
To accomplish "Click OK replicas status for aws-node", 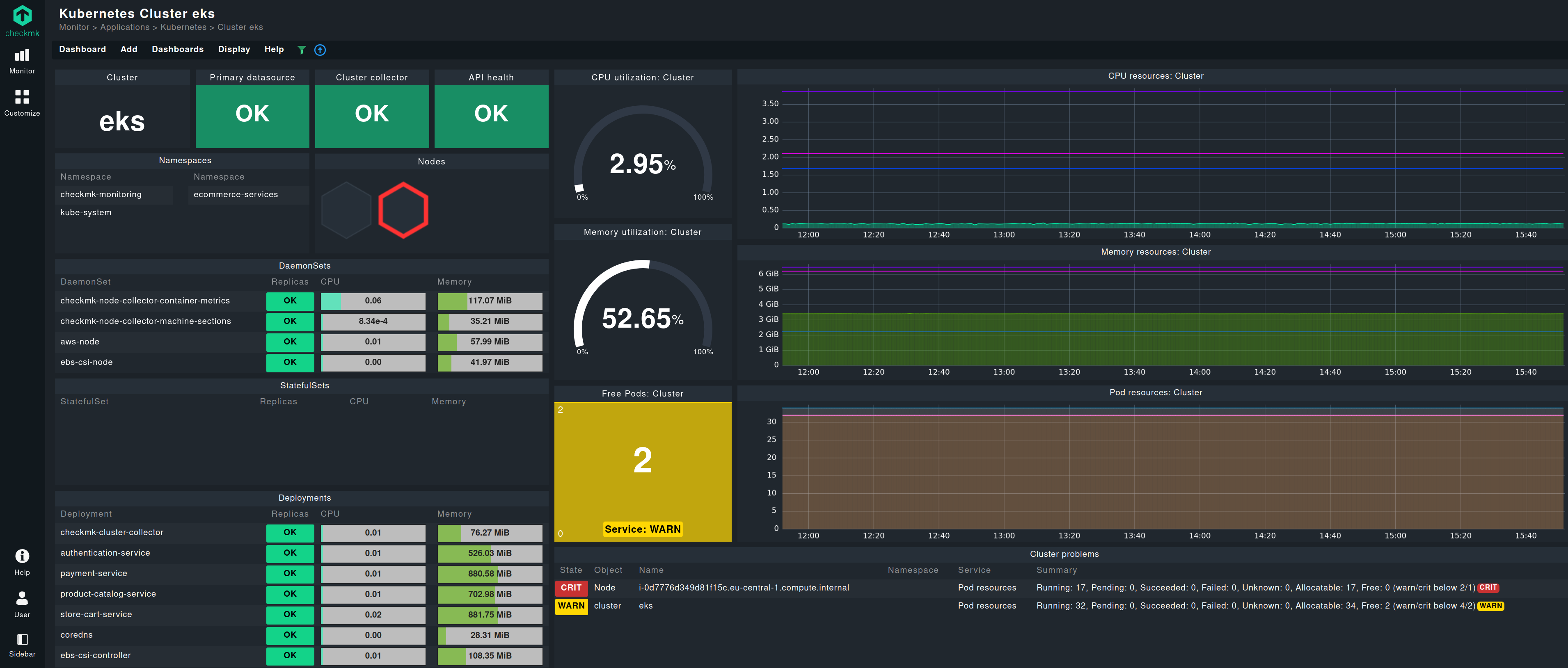I will coord(291,342).
